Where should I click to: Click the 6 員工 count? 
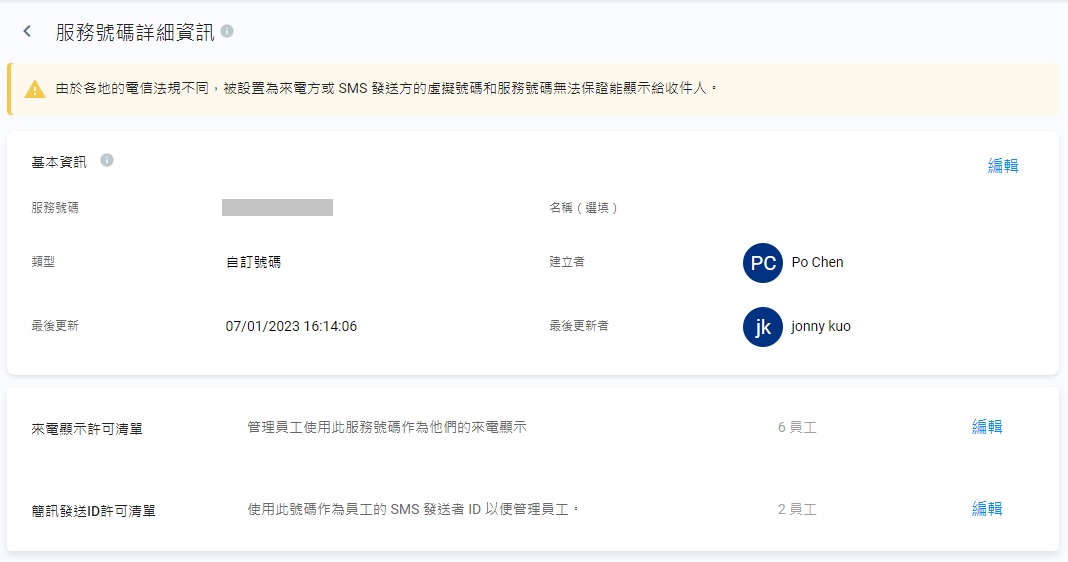pyautogui.click(x=797, y=428)
